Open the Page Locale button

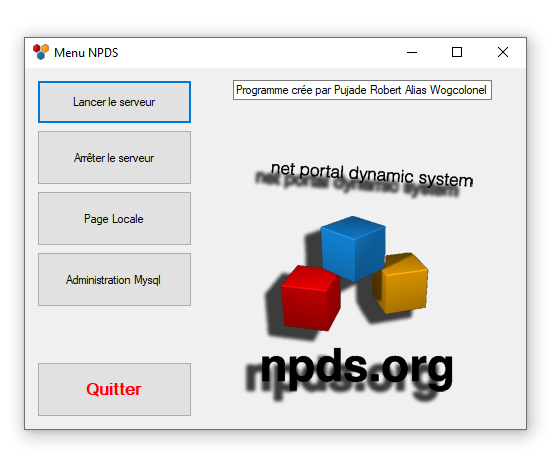114,218
